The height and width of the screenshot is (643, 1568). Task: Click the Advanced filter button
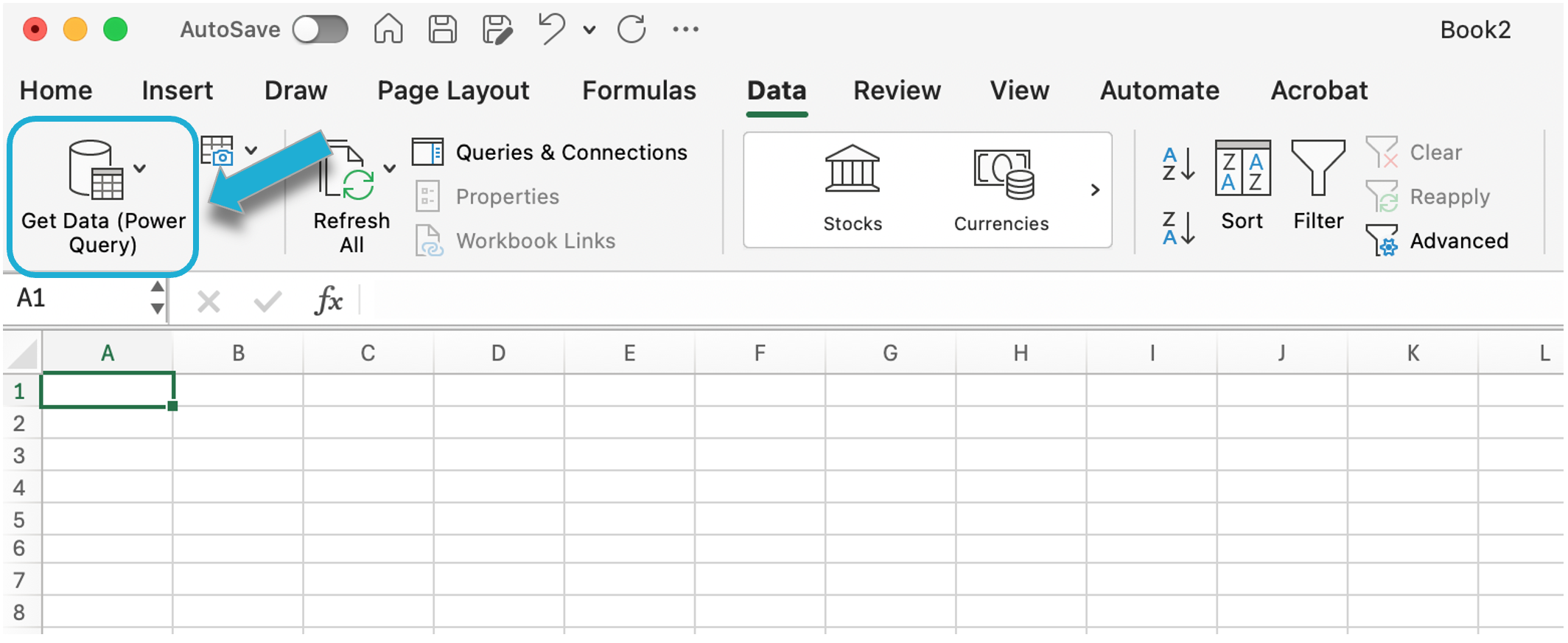[1437, 240]
